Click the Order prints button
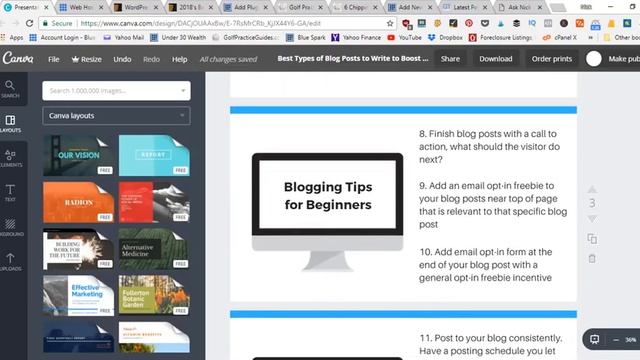Viewport: 640px width, 360px height. click(x=551, y=59)
